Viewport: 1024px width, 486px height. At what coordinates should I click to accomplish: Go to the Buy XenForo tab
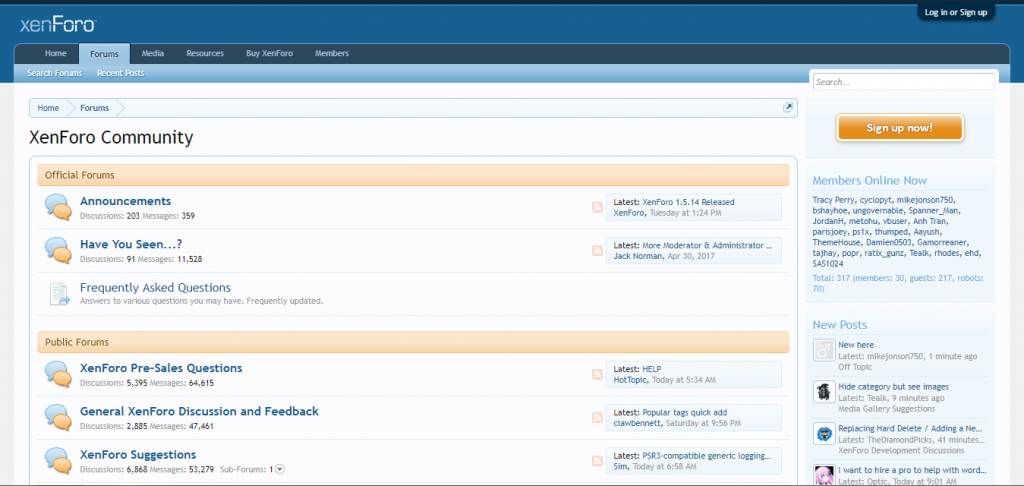tap(269, 54)
